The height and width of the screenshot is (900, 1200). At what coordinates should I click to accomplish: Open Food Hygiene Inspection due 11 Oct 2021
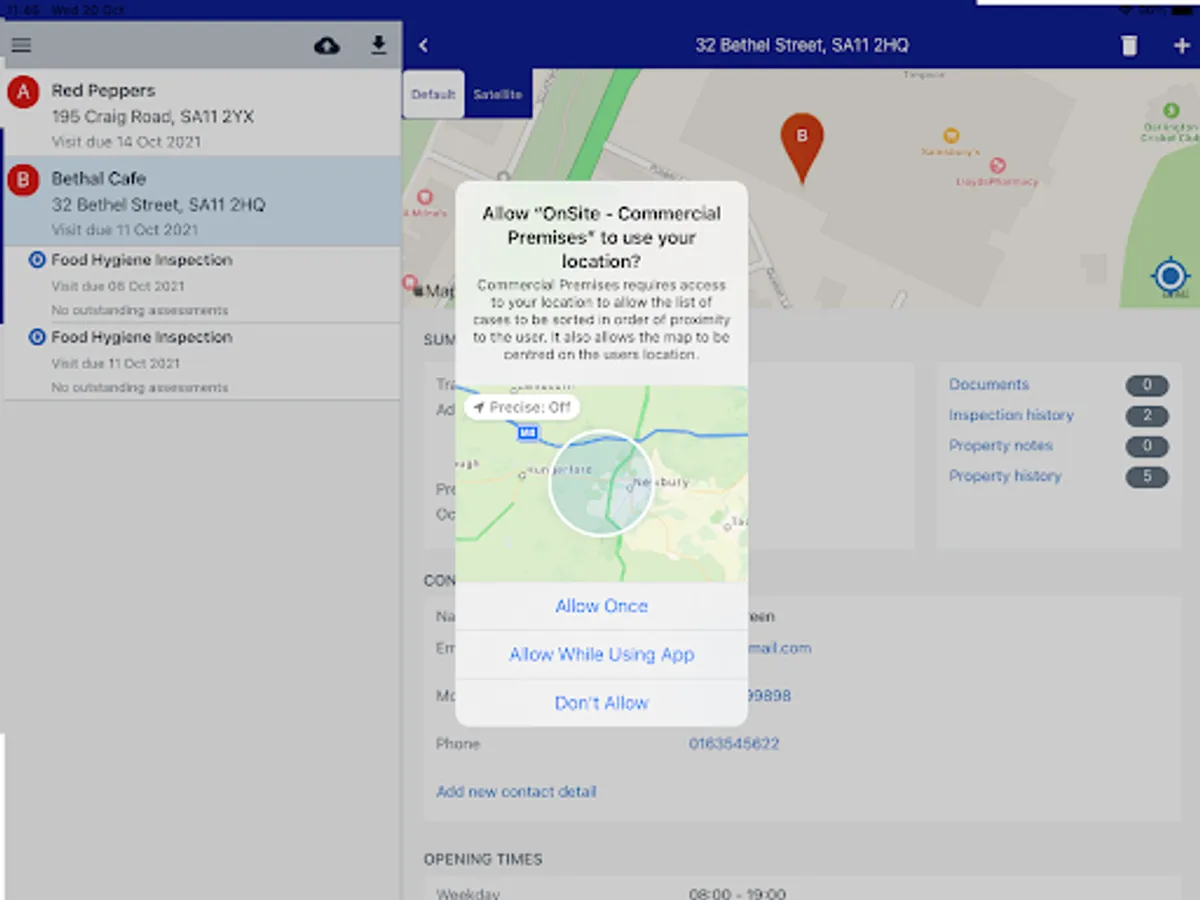pyautogui.click(x=201, y=361)
